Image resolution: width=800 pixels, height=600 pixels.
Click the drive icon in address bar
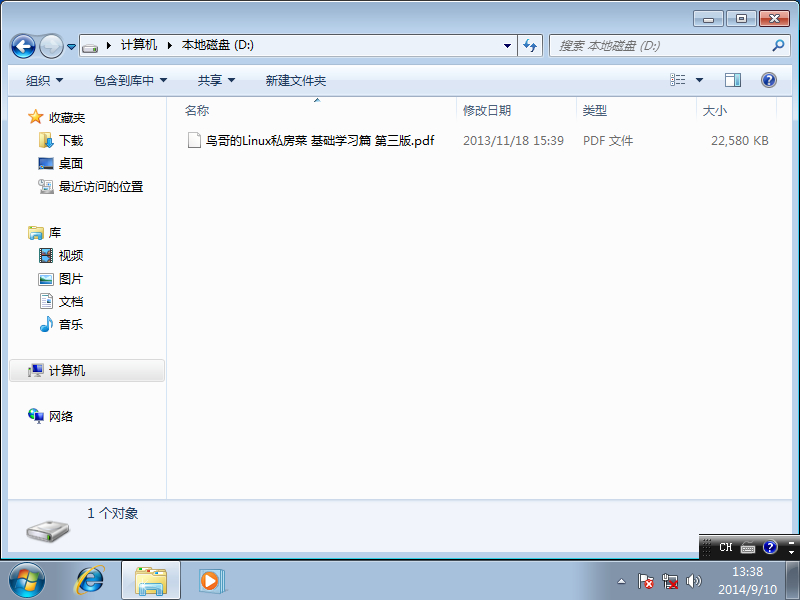coord(90,47)
